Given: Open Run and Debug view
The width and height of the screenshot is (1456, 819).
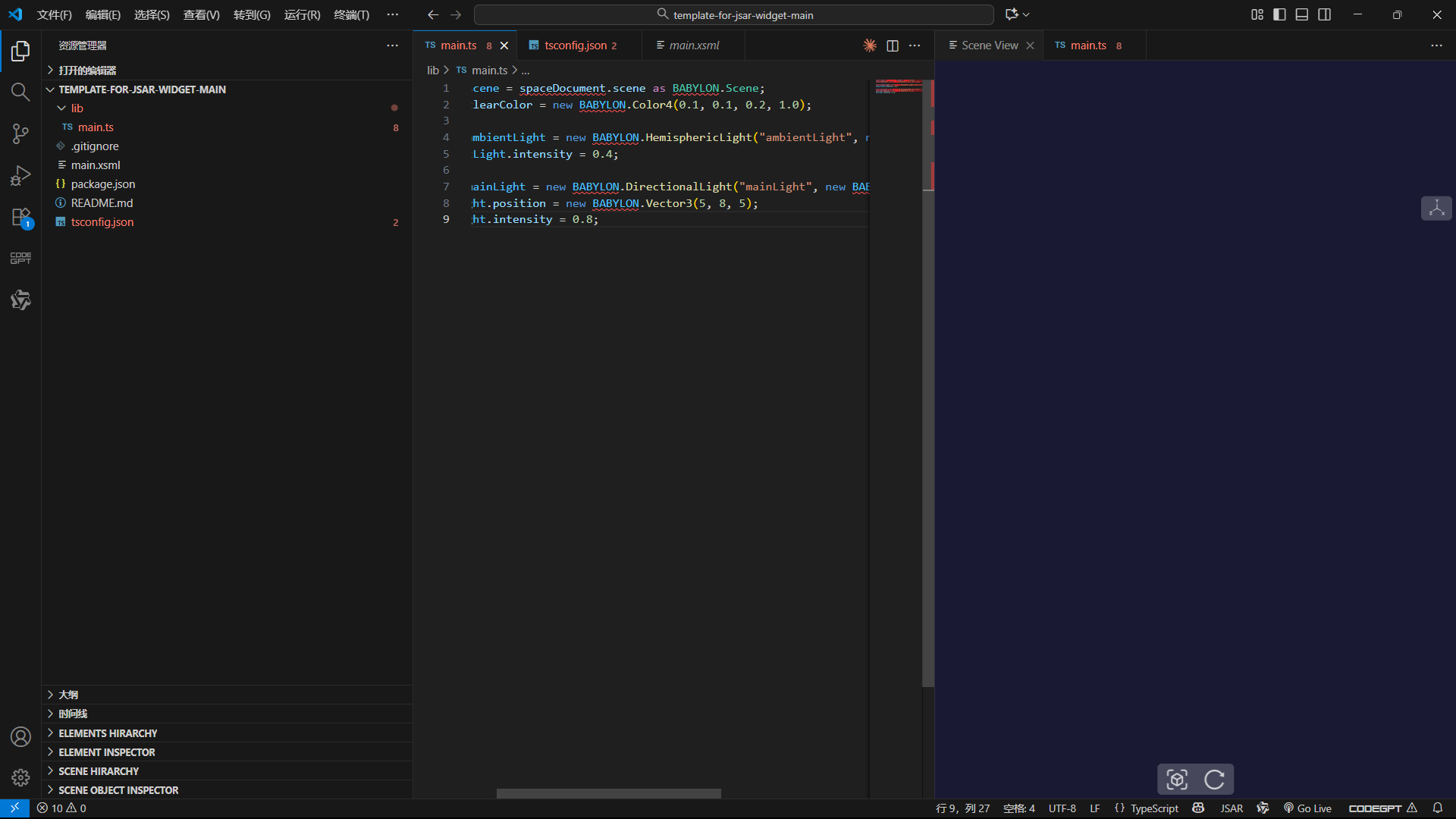Looking at the screenshot, I should [x=20, y=176].
